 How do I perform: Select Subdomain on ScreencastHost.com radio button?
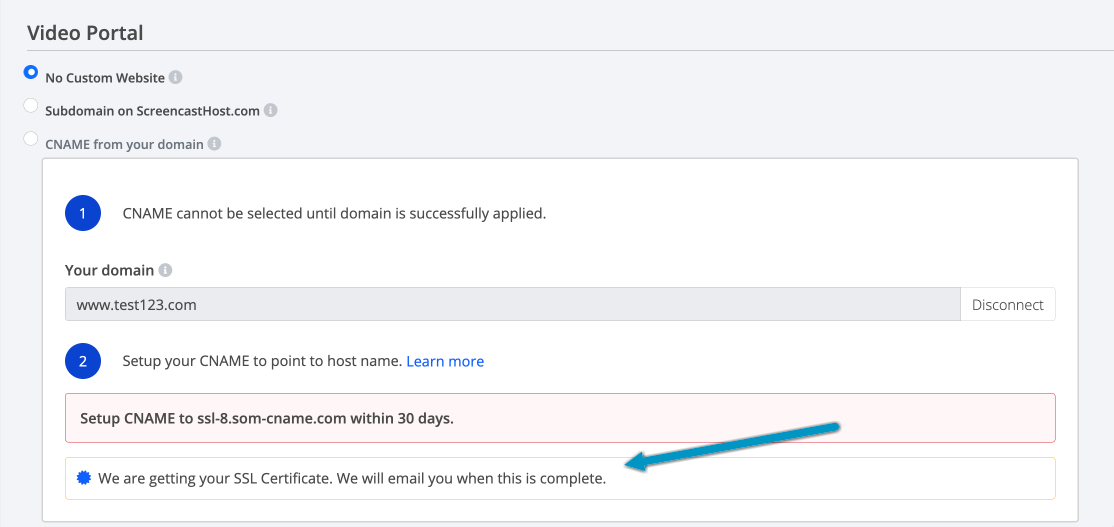pos(31,105)
